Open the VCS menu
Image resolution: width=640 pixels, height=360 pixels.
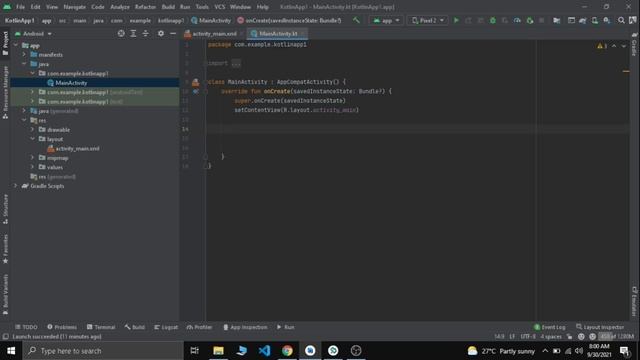220,7
